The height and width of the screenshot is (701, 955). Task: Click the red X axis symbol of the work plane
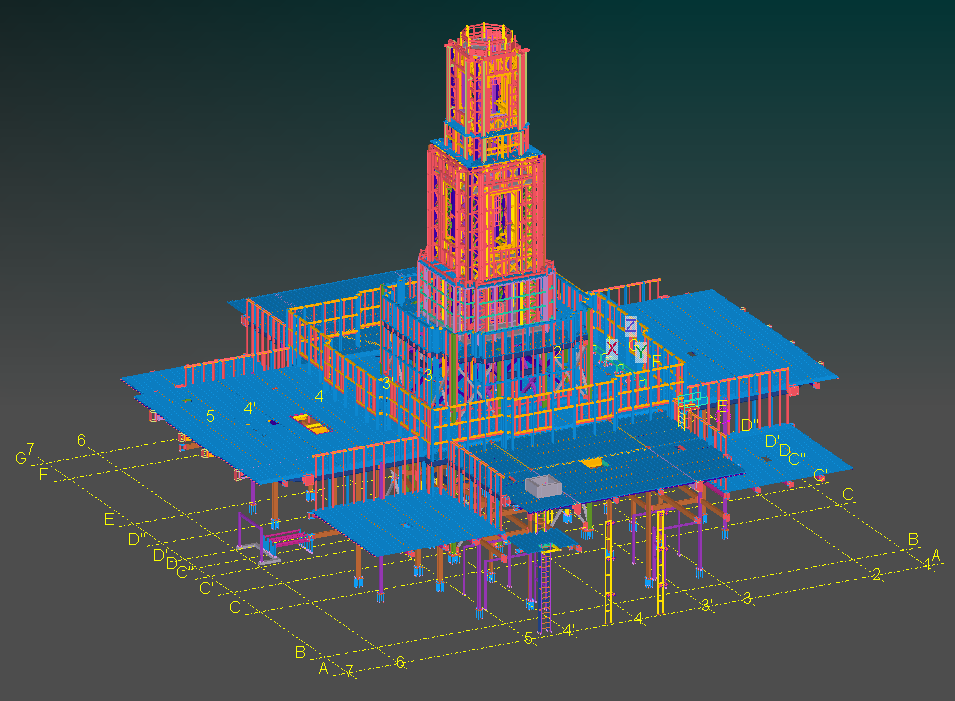(612, 348)
